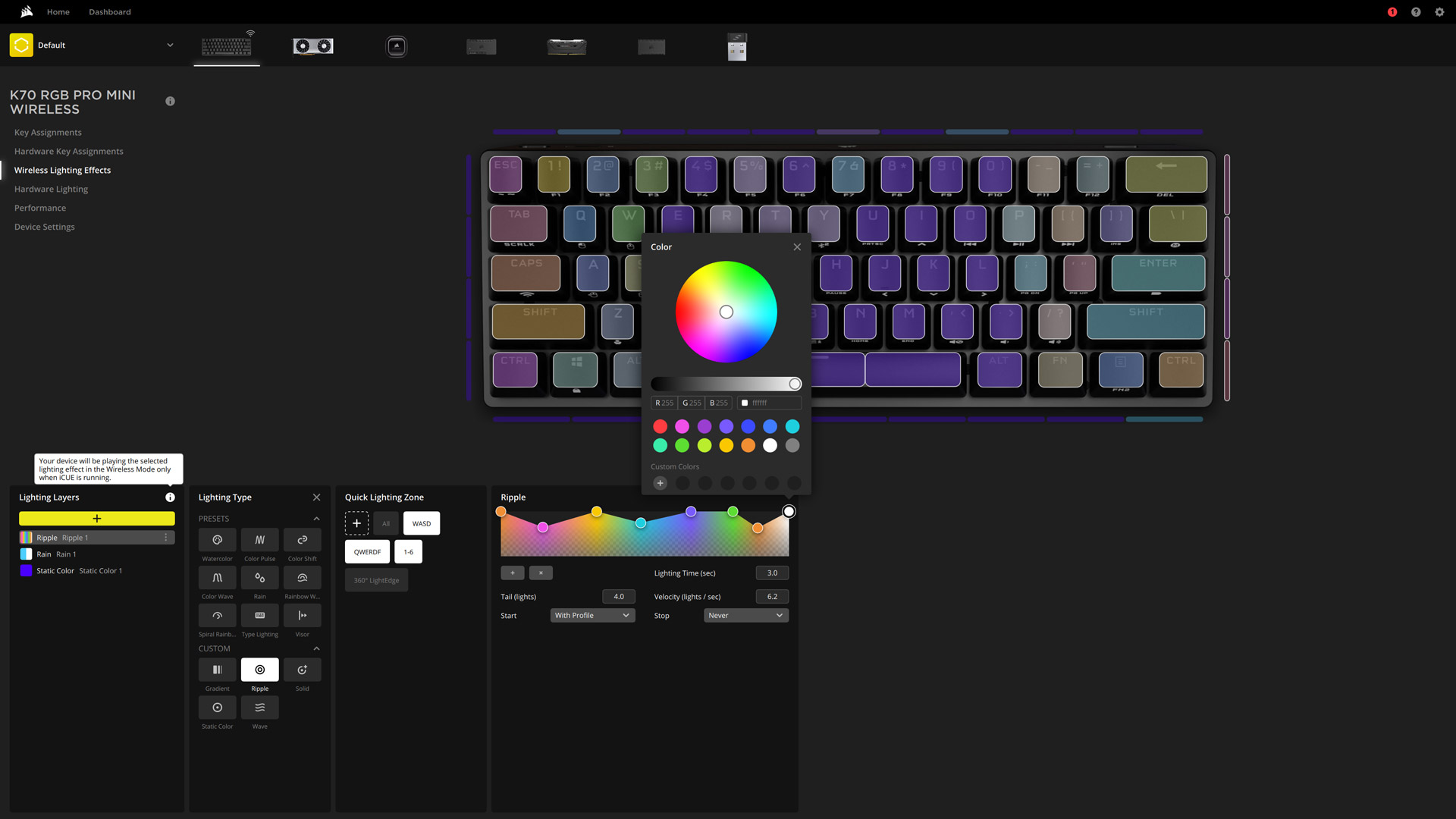Viewport: 1456px width, 819px height.
Task: Open the iCUE settings gear
Action: 1439,12
